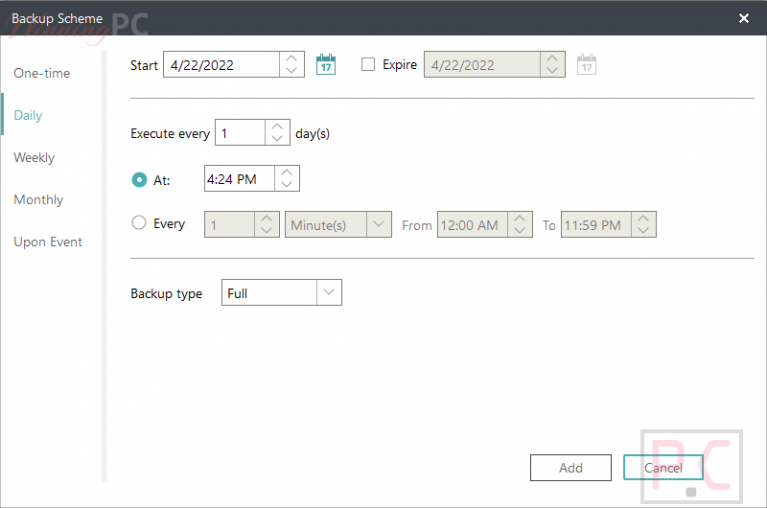The width and height of the screenshot is (767, 508).
Task: Click the Every interval number field
Action: point(229,224)
